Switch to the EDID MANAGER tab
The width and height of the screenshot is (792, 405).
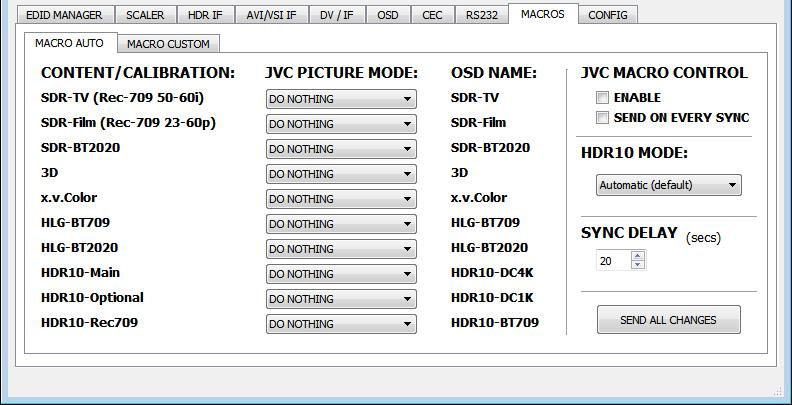[x=64, y=15]
